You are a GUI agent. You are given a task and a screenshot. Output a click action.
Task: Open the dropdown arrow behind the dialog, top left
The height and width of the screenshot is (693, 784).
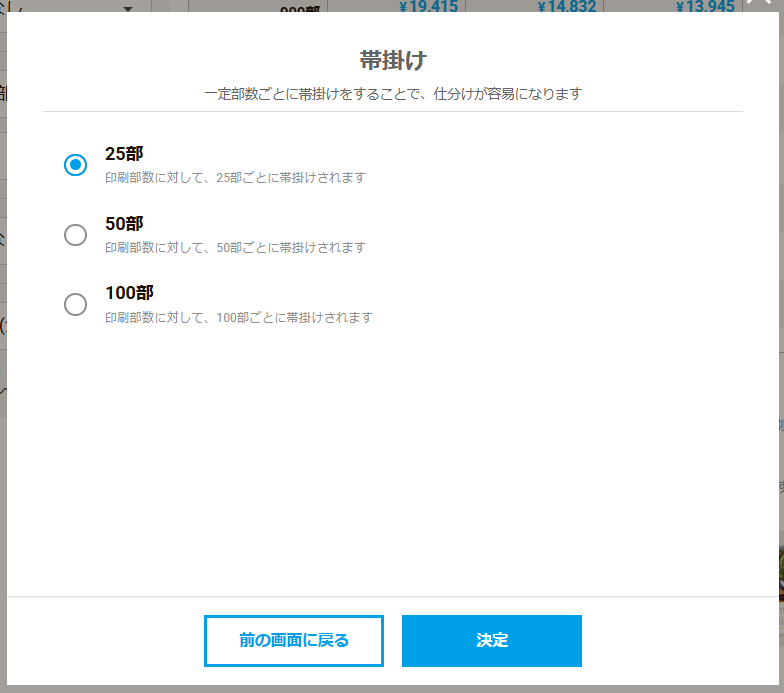click(127, 8)
